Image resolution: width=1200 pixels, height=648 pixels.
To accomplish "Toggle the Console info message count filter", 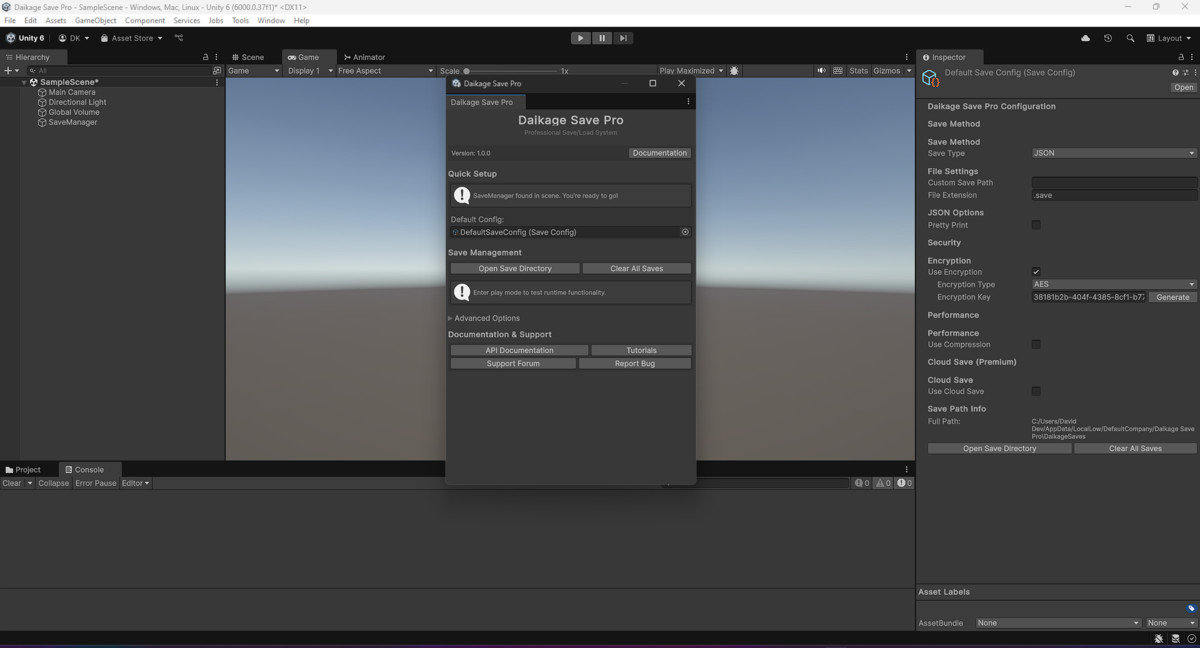I will point(862,483).
